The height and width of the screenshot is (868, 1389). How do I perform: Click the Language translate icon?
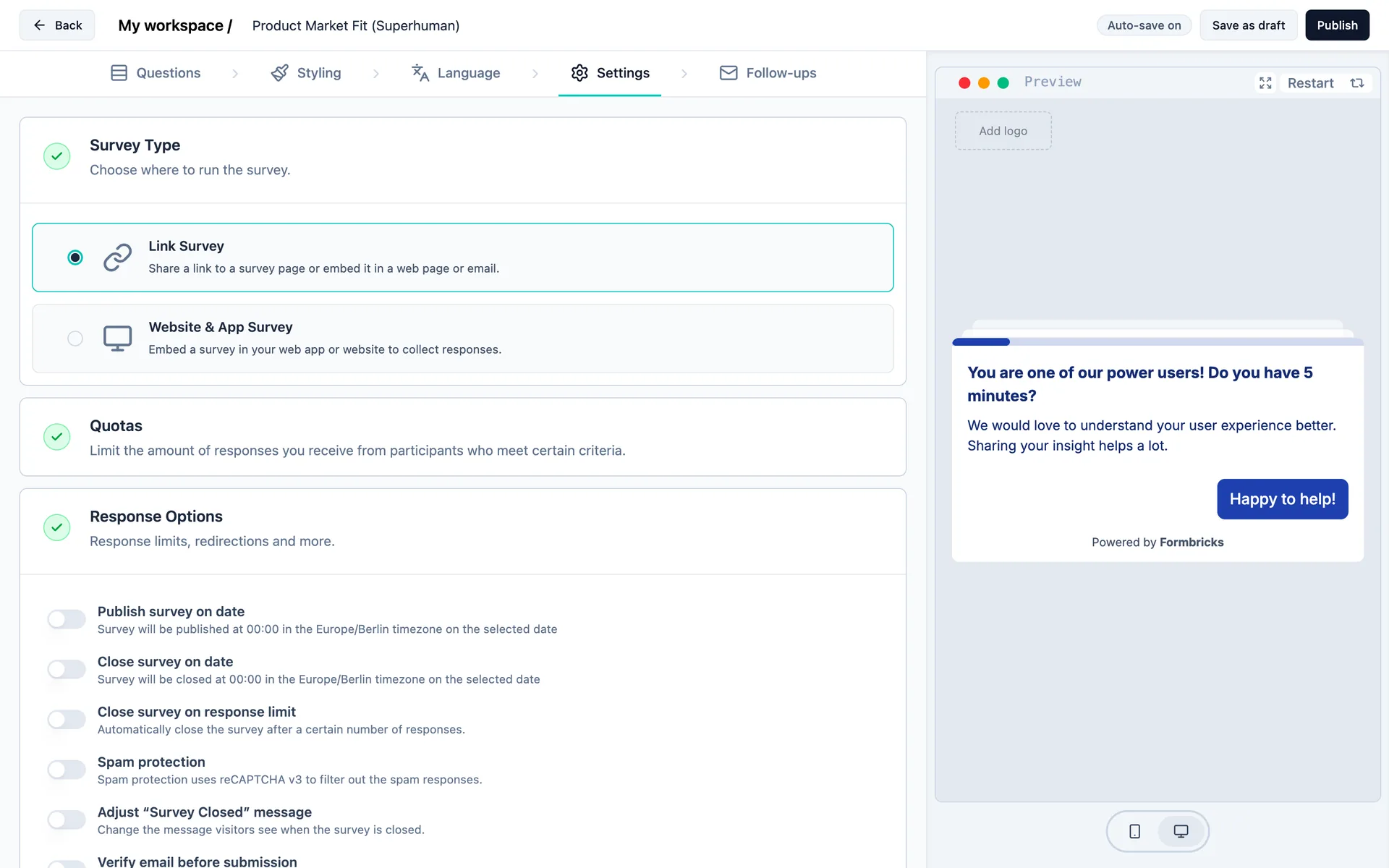[x=420, y=73]
